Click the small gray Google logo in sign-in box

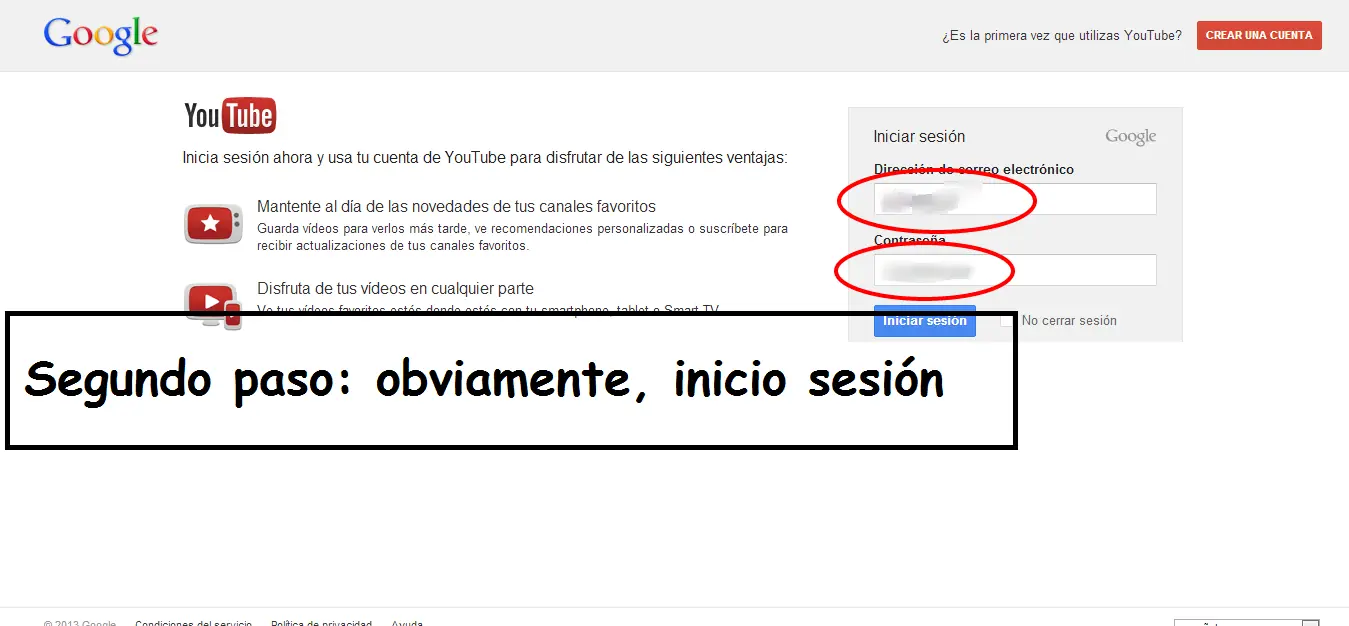pos(1131,137)
